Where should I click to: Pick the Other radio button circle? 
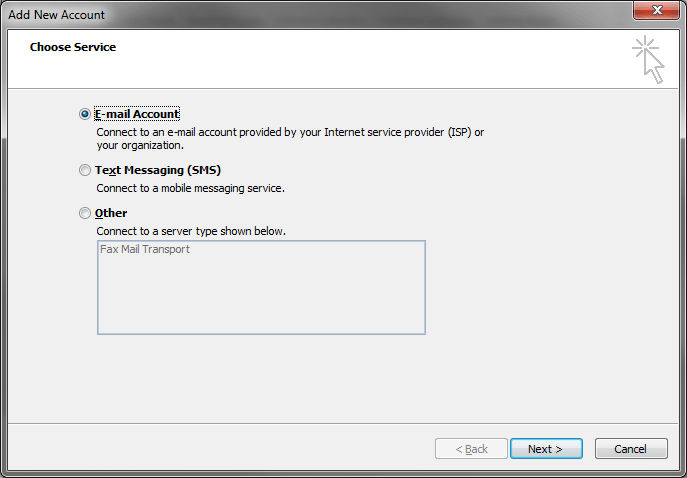(x=85, y=213)
